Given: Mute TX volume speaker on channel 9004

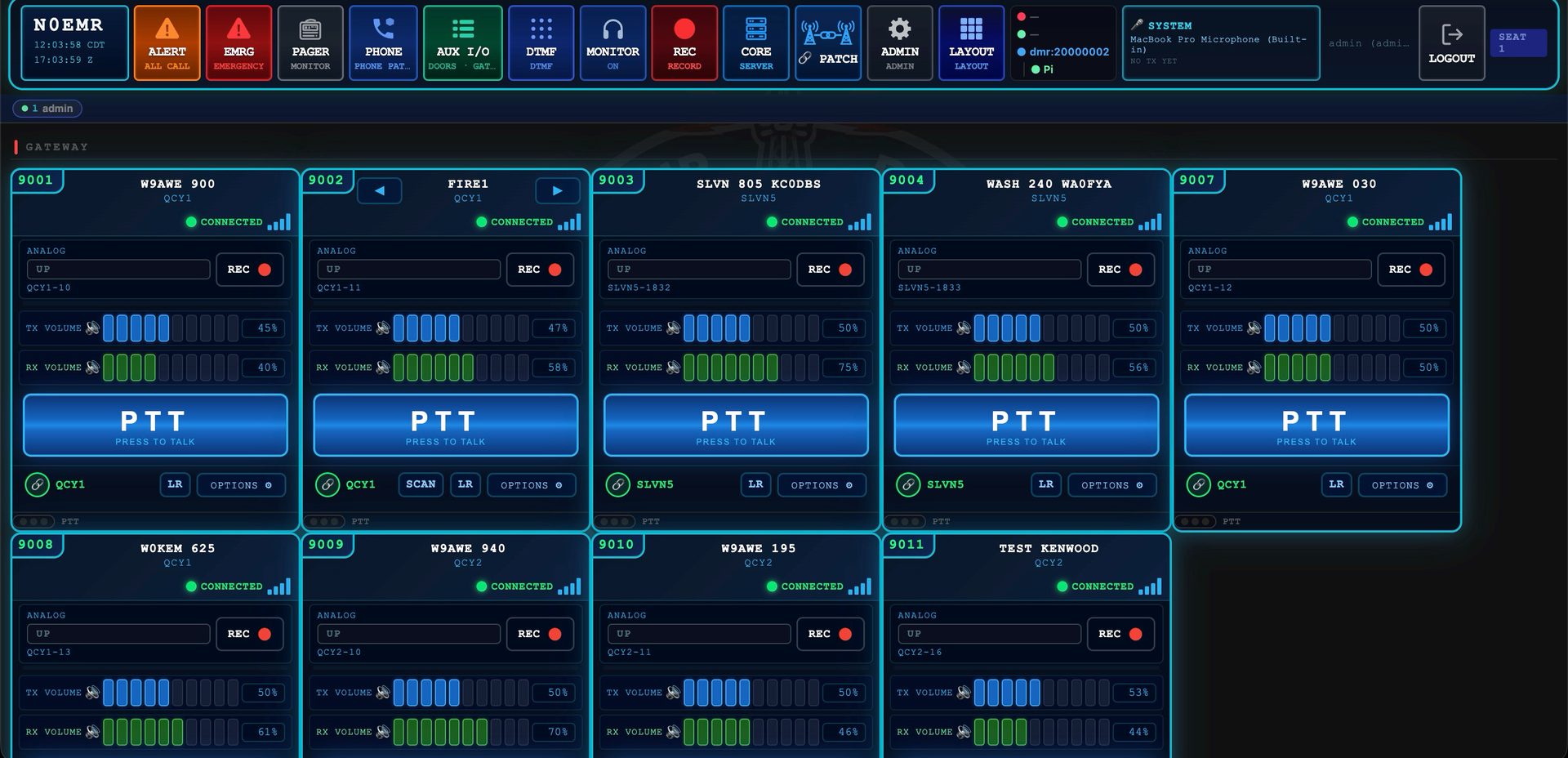Looking at the screenshot, I should click(964, 328).
